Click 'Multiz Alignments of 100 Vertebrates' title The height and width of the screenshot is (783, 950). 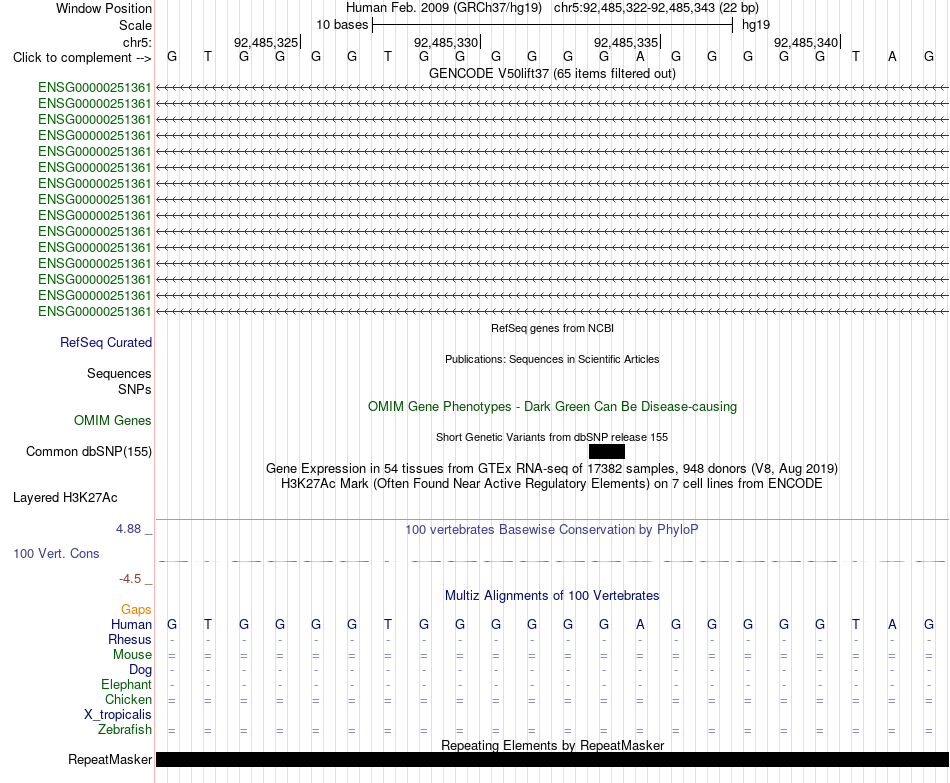pos(552,596)
